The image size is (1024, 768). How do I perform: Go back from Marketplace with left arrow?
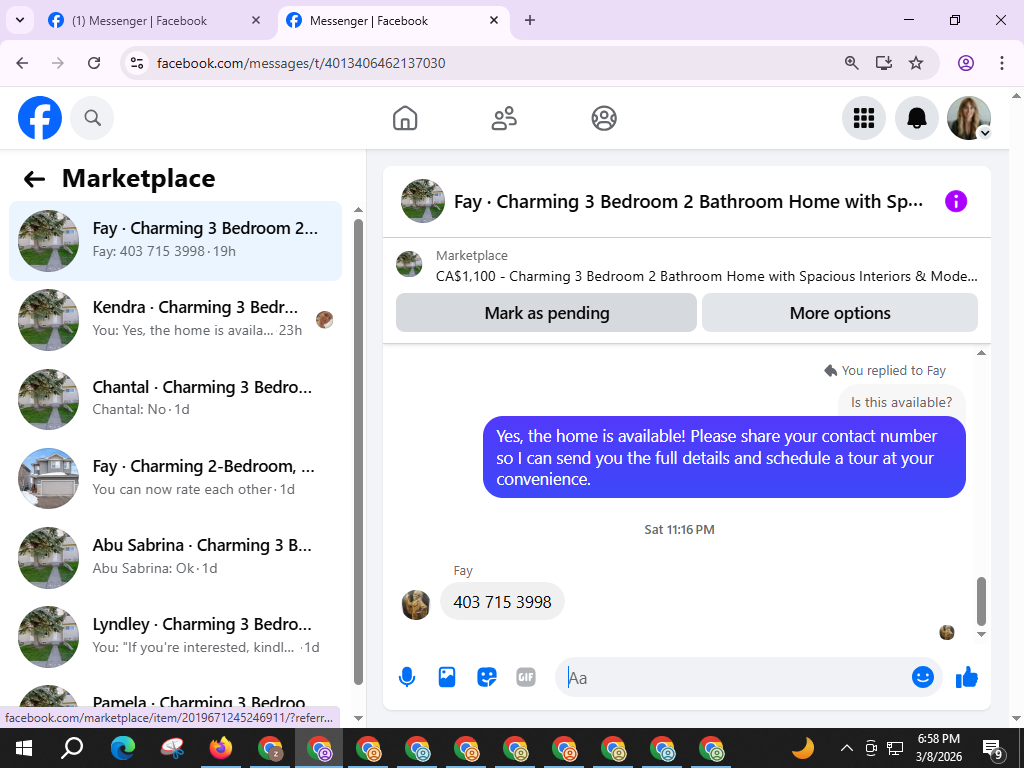pos(34,179)
